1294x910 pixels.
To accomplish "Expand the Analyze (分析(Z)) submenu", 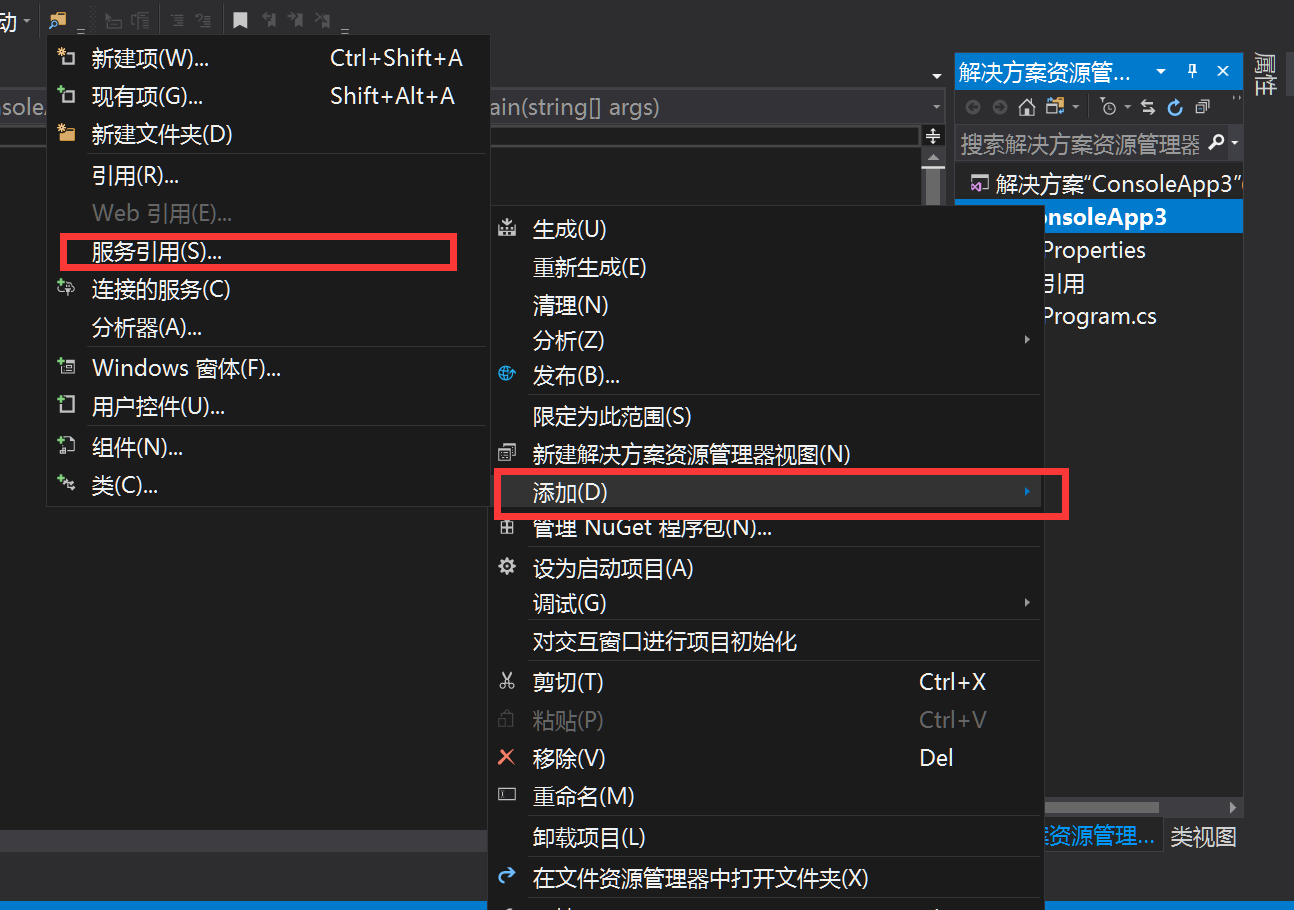I will click(766, 341).
